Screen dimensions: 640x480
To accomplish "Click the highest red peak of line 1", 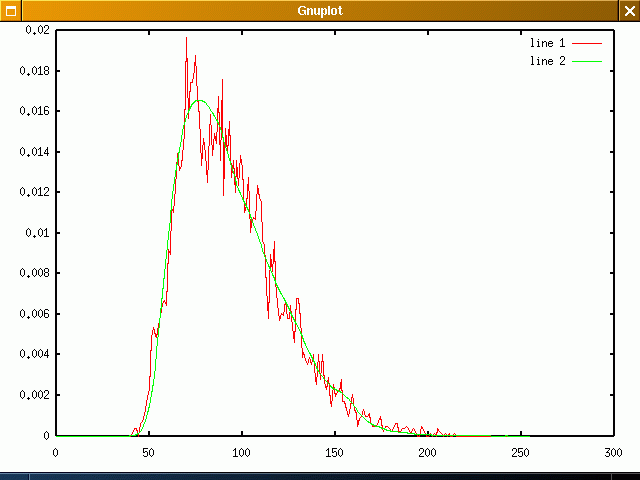I will click(187, 39).
